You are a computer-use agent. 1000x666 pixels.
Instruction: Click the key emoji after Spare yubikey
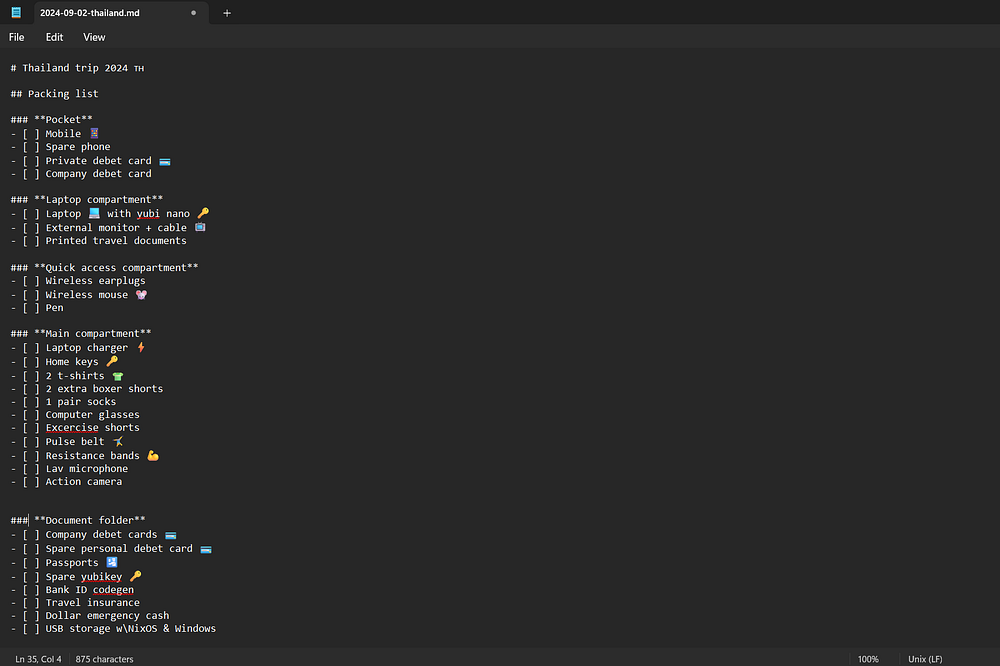pos(135,576)
